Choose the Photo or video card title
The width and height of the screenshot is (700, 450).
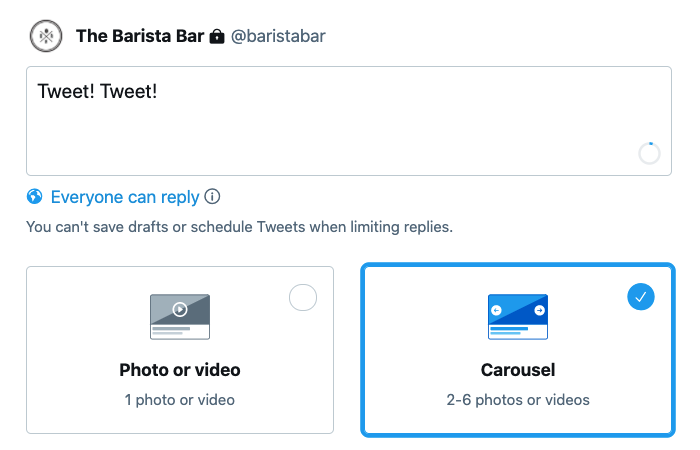coord(180,370)
